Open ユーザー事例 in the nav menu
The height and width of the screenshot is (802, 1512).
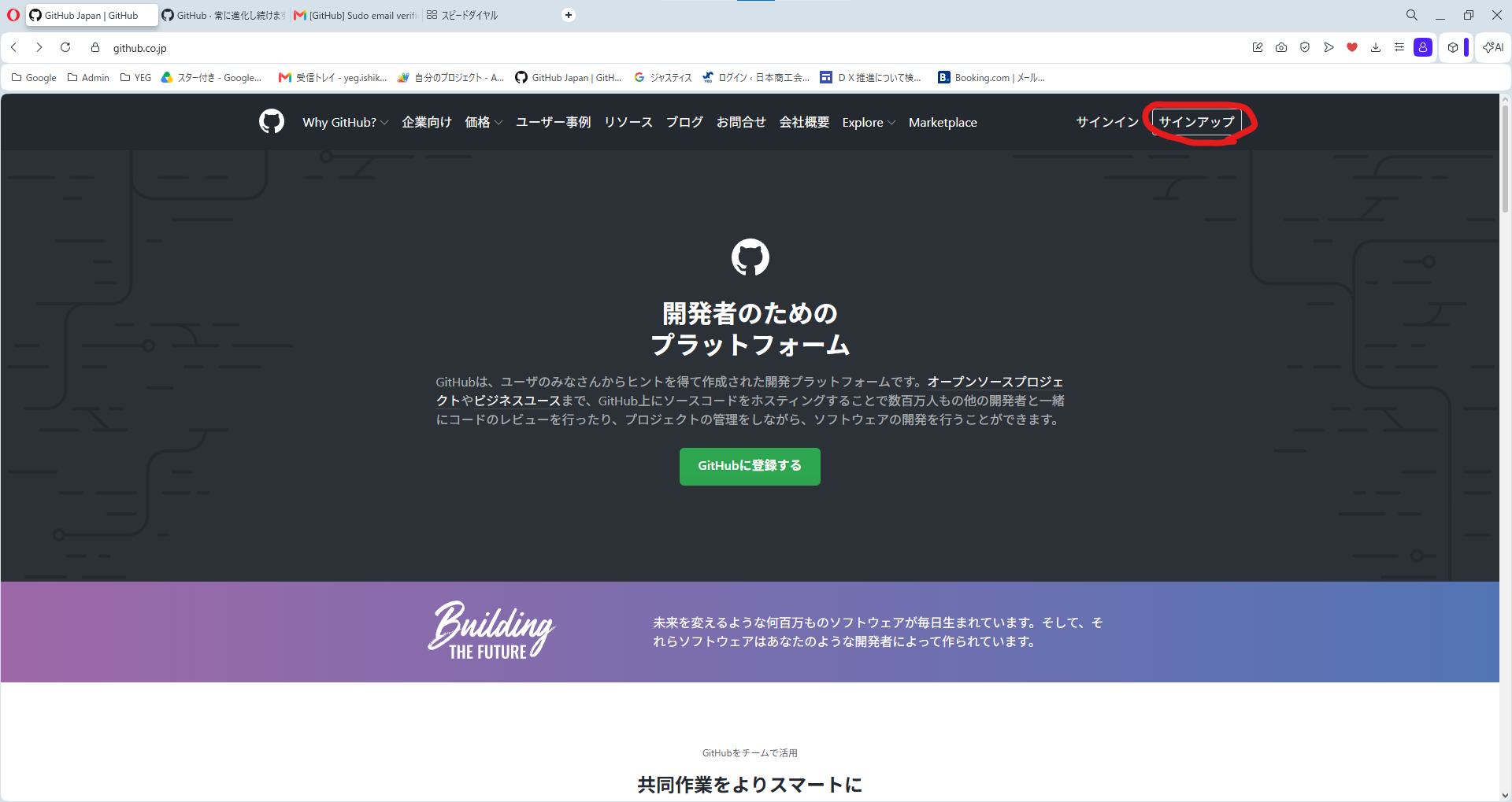pos(554,122)
